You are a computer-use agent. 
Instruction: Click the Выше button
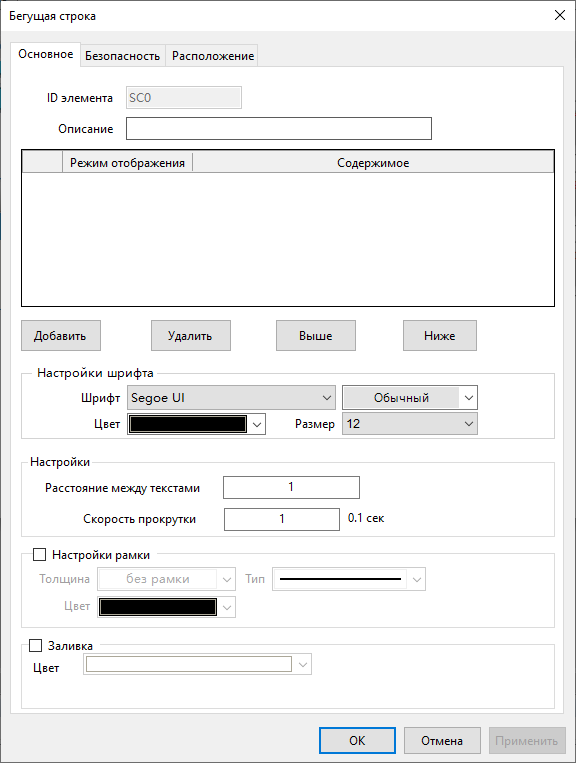[316, 335]
